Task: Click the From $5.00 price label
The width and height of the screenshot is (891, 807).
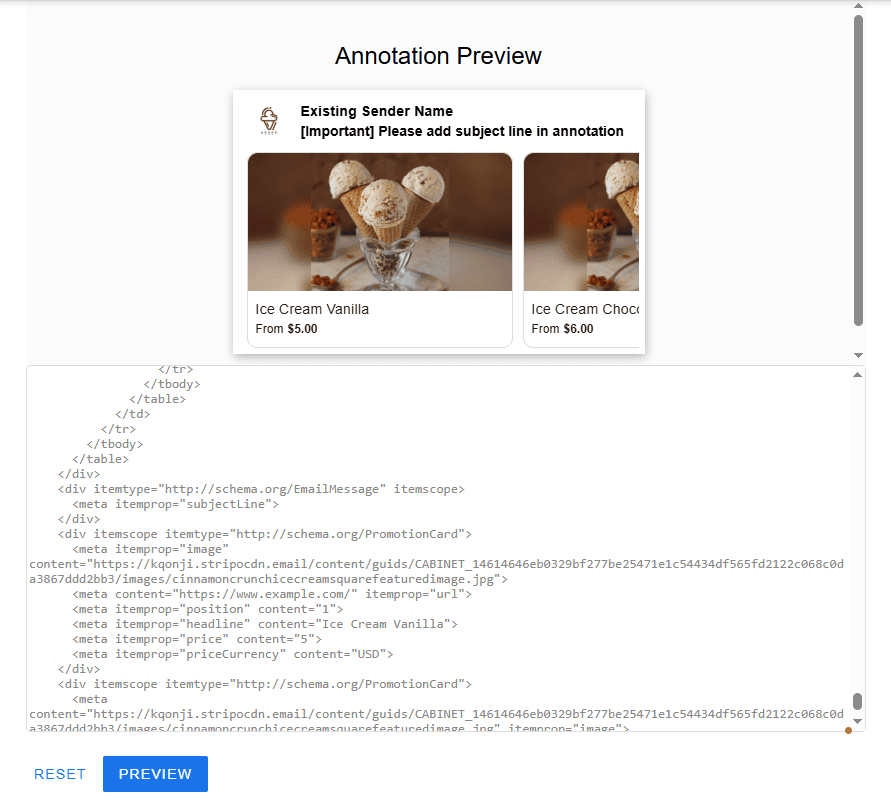Action: pos(286,329)
